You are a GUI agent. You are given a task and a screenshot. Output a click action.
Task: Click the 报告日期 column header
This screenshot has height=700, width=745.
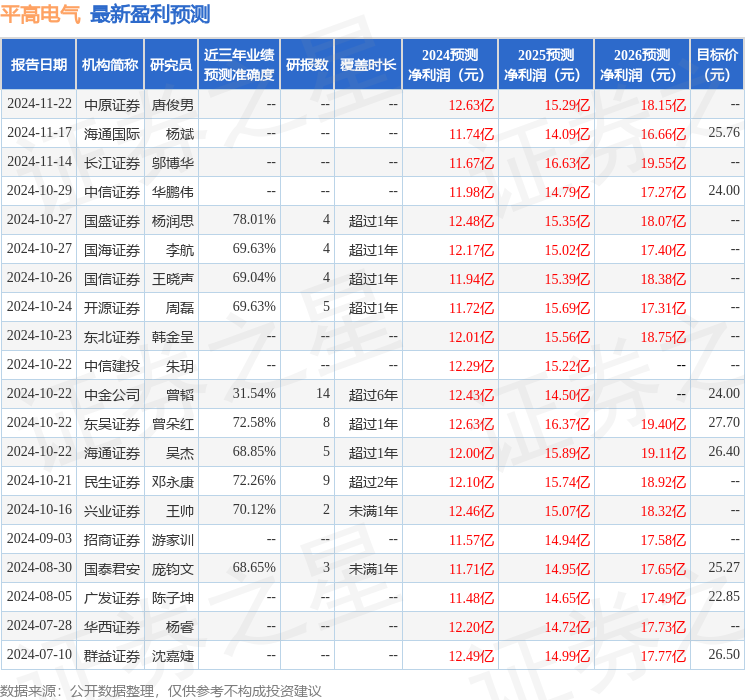tap(38, 65)
